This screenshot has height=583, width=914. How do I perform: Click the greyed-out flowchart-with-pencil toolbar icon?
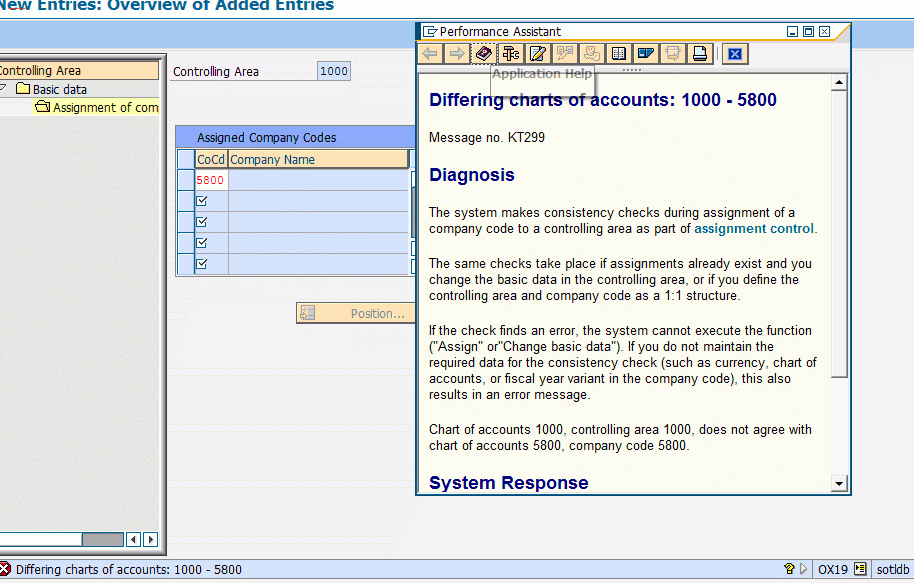coord(564,54)
